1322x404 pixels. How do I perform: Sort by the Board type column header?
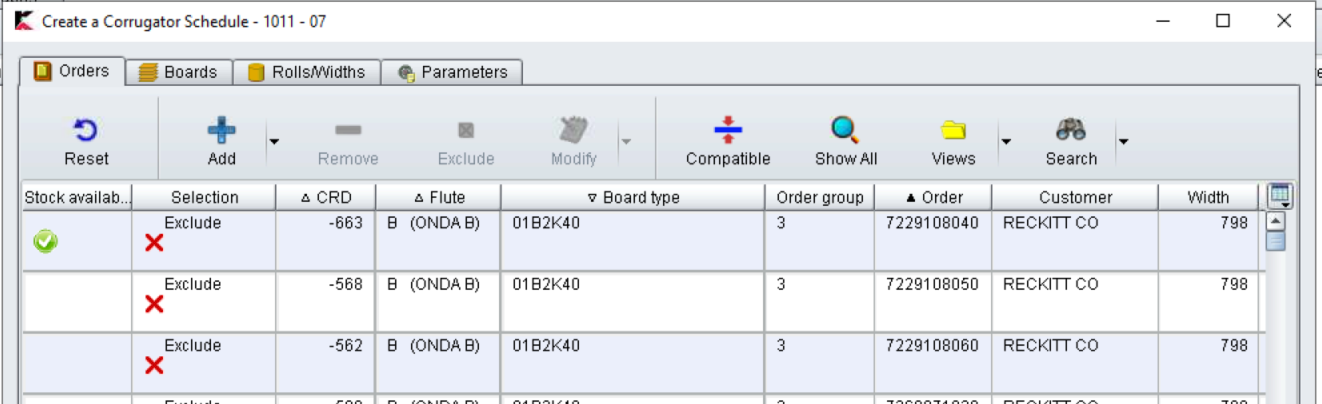[x=633, y=197]
